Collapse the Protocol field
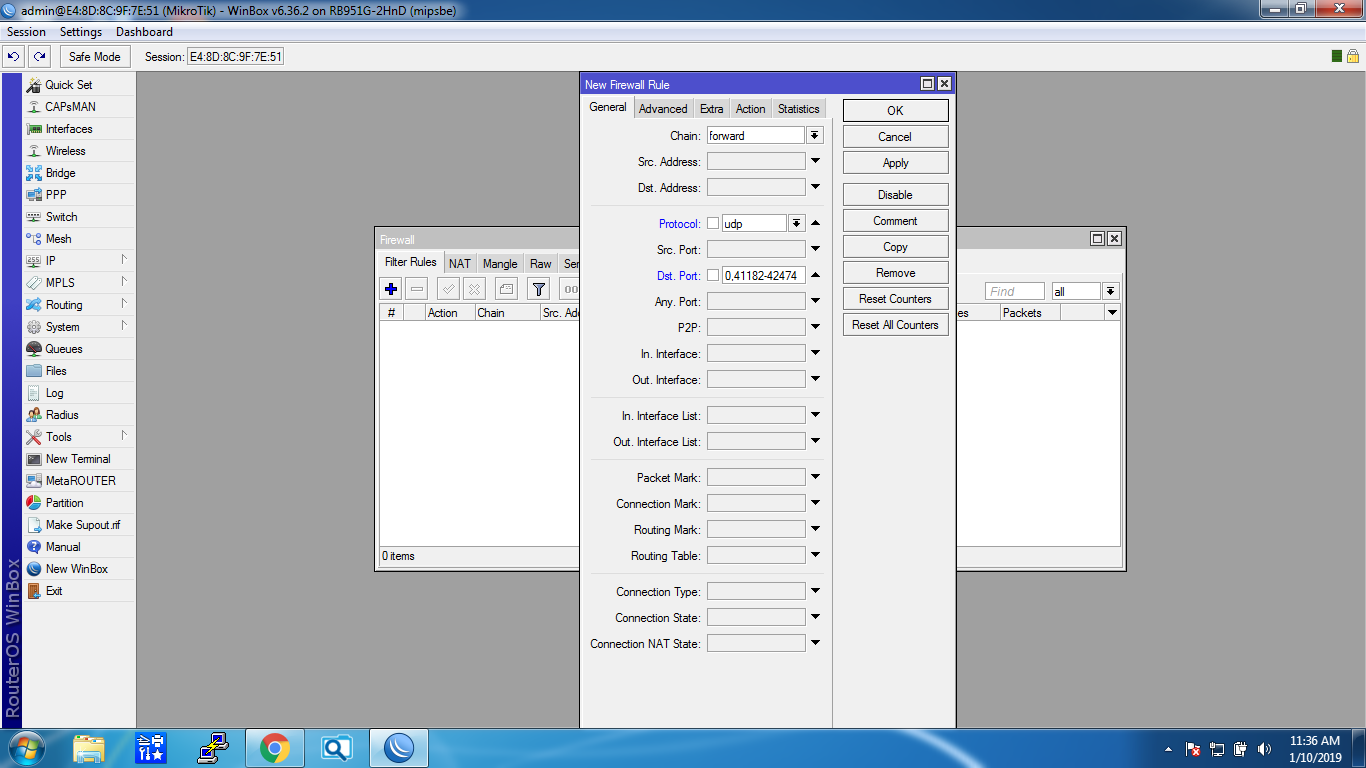This screenshot has height=768, width=1366. pos(815,223)
